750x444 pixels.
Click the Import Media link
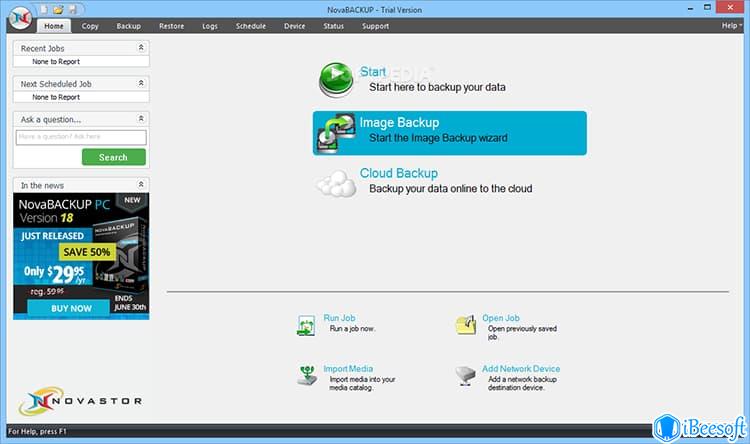(348, 368)
